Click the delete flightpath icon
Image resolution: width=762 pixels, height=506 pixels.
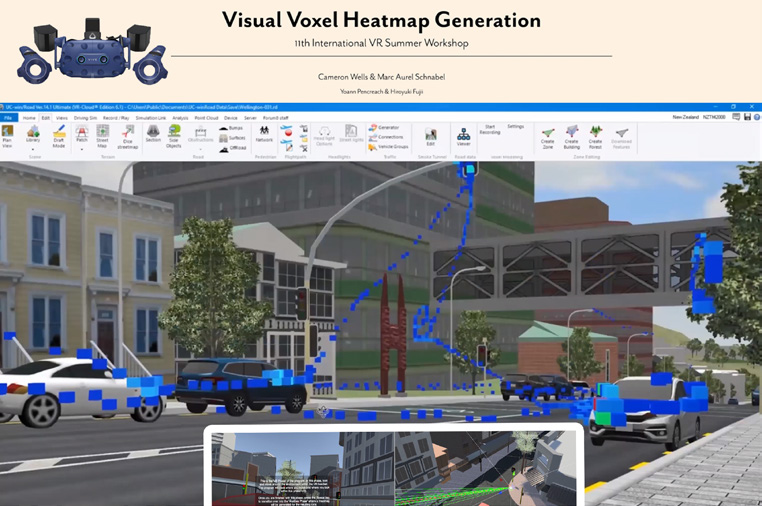pos(304,148)
